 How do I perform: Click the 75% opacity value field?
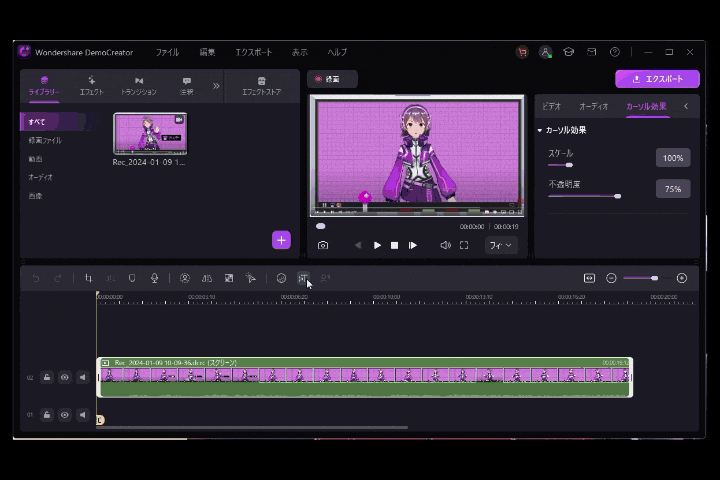(x=673, y=189)
